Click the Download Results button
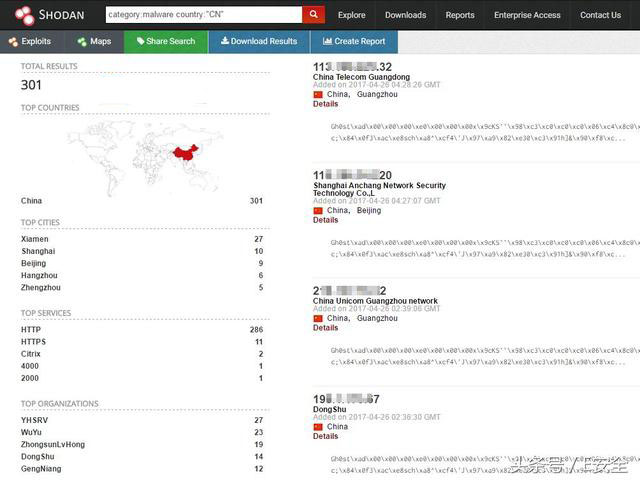 click(x=259, y=42)
